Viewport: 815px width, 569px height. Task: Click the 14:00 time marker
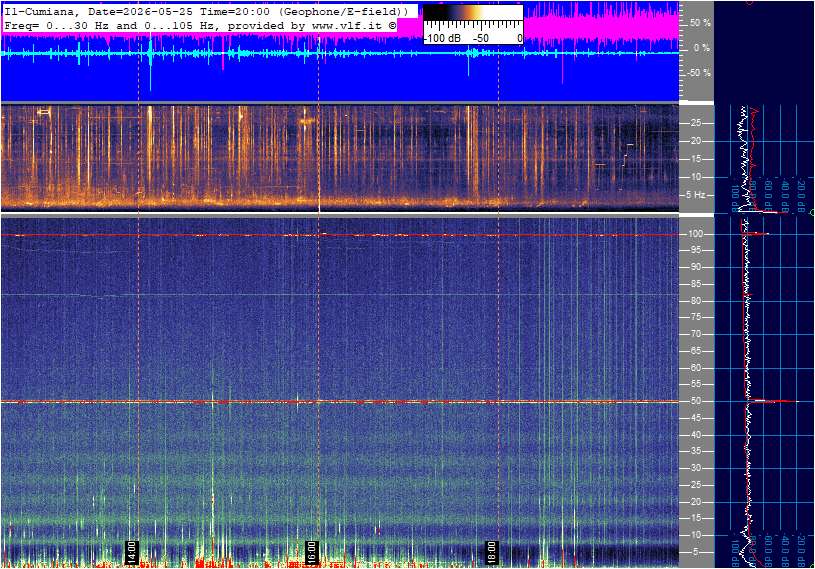pyautogui.click(x=131, y=552)
